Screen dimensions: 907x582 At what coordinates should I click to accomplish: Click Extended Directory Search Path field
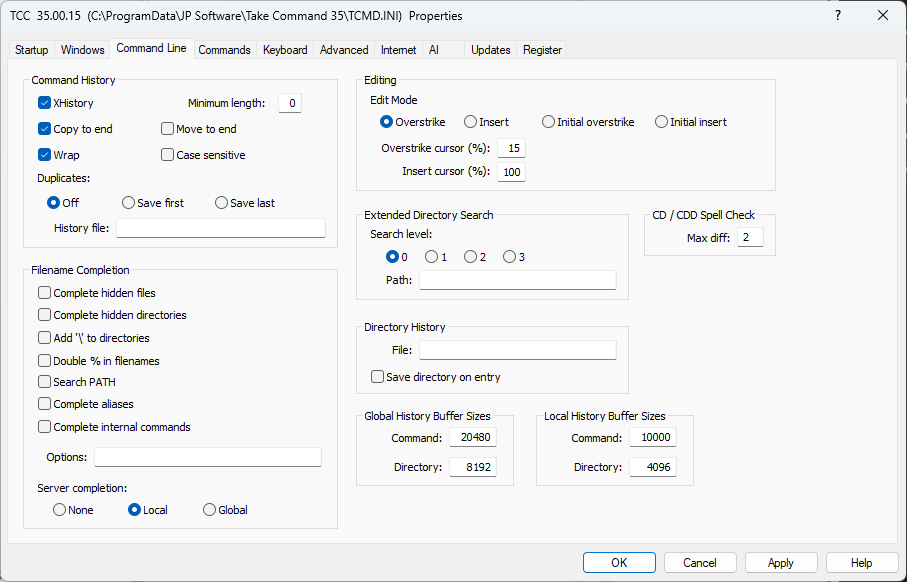518,280
